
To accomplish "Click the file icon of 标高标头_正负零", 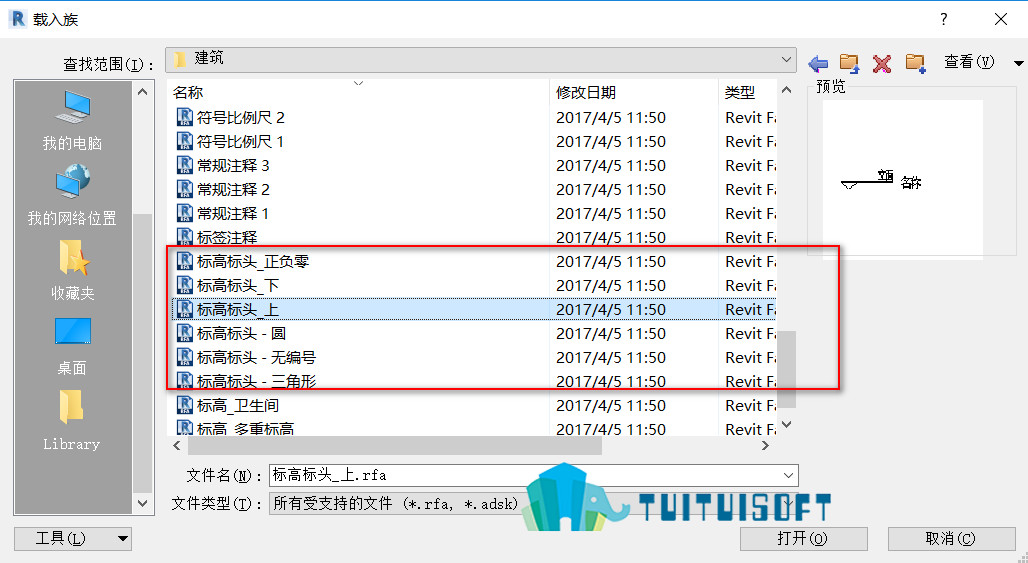I will [x=185, y=262].
